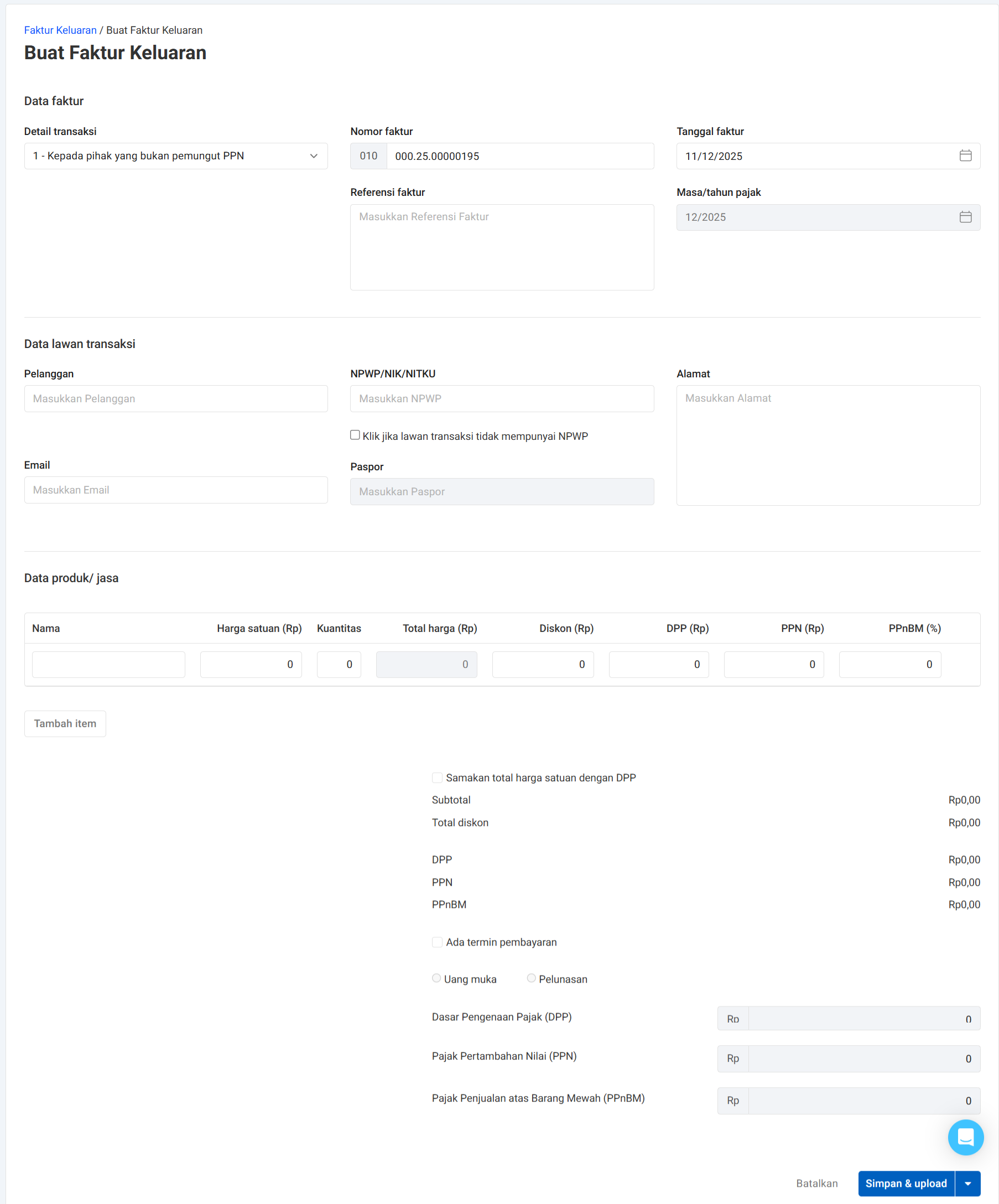Click the Tambah item button
The image size is (999, 1204).
click(65, 724)
